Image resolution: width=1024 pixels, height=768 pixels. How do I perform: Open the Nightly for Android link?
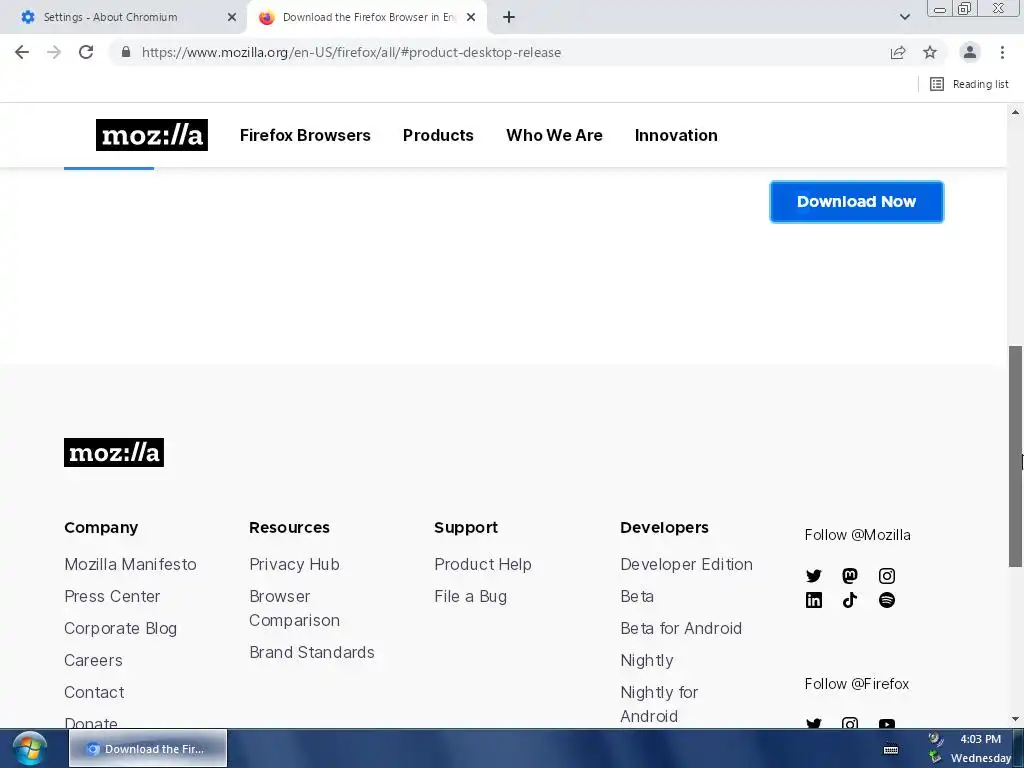(x=659, y=704)
